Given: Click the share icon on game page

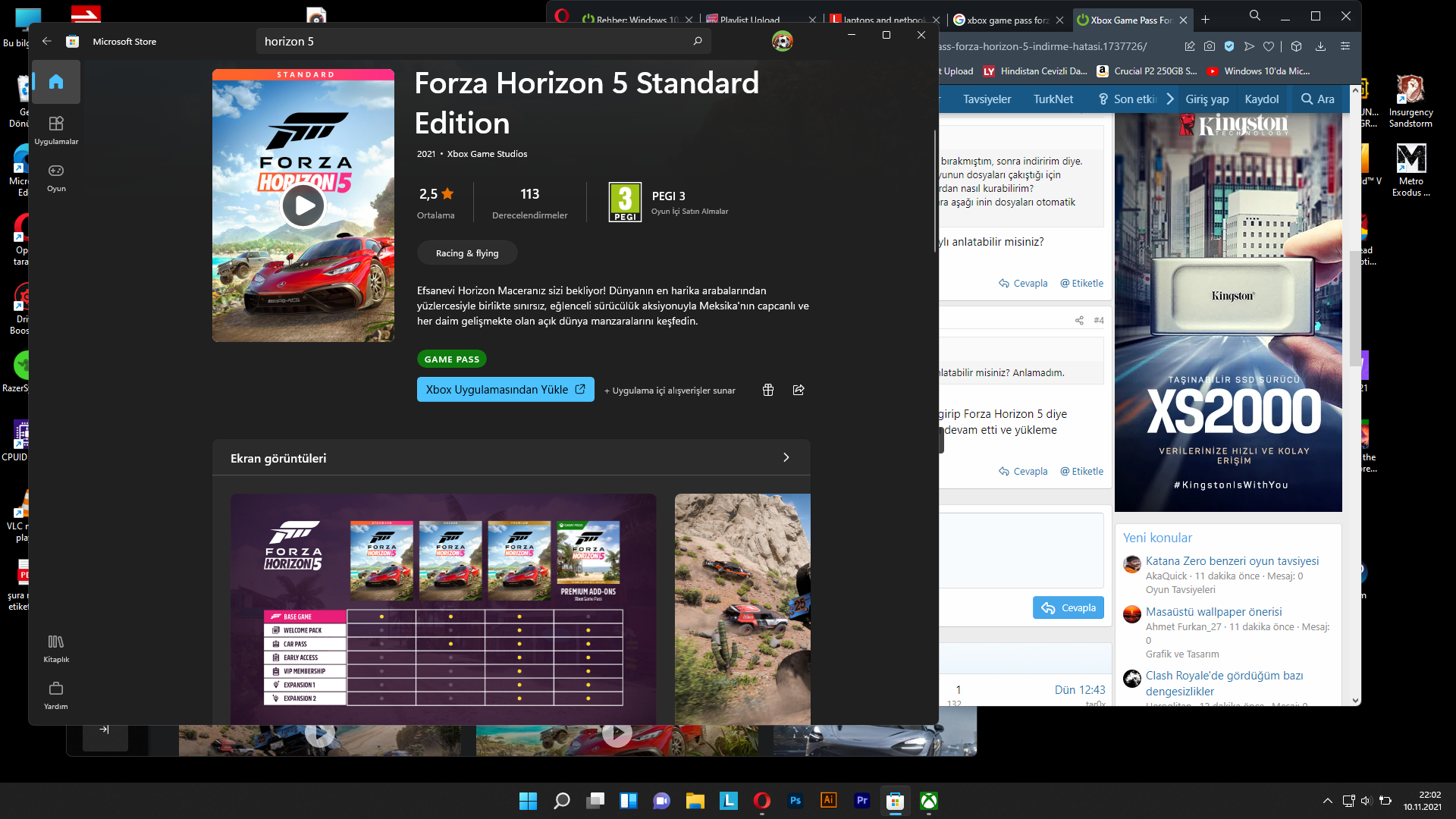Looking at the screenshot, I should click(x=799, y=390).
